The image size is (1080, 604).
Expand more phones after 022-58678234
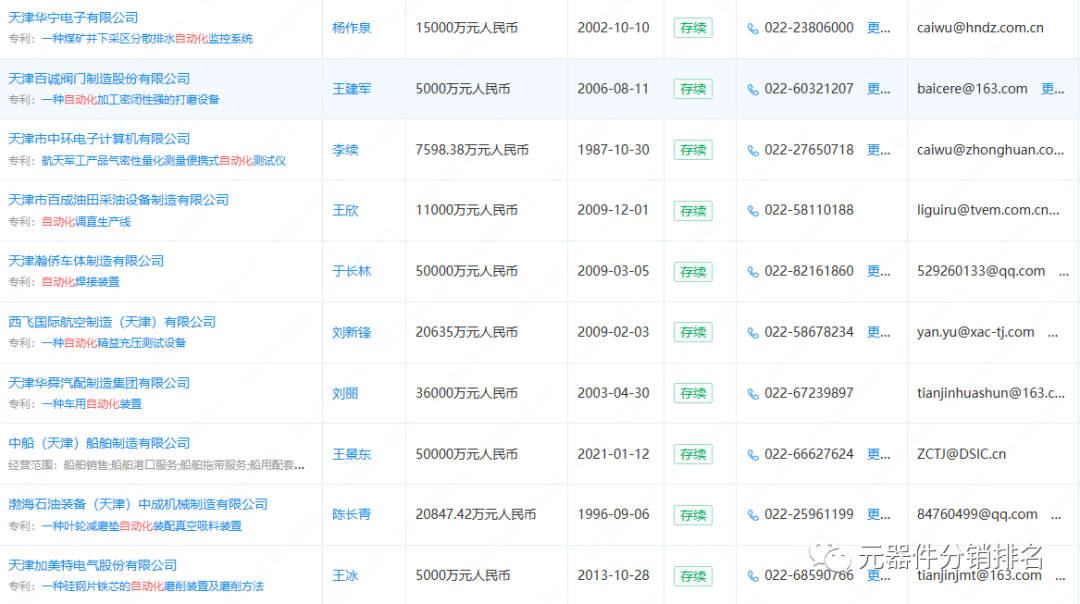[878, 332]
